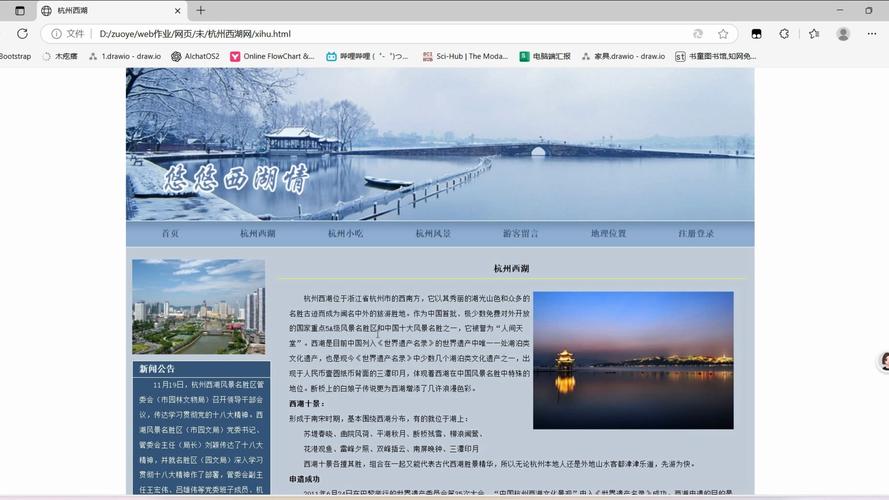Add this page to favorites
Image resolution: width=889 pixels, height=500 pixels.
tap(723, 34)
